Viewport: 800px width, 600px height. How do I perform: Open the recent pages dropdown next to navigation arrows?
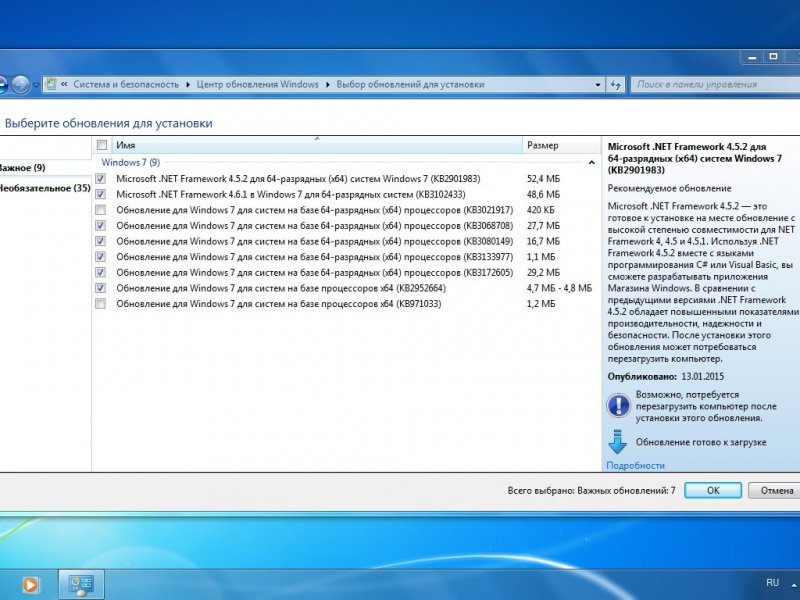pyautogui.click(x=36, y=85)
